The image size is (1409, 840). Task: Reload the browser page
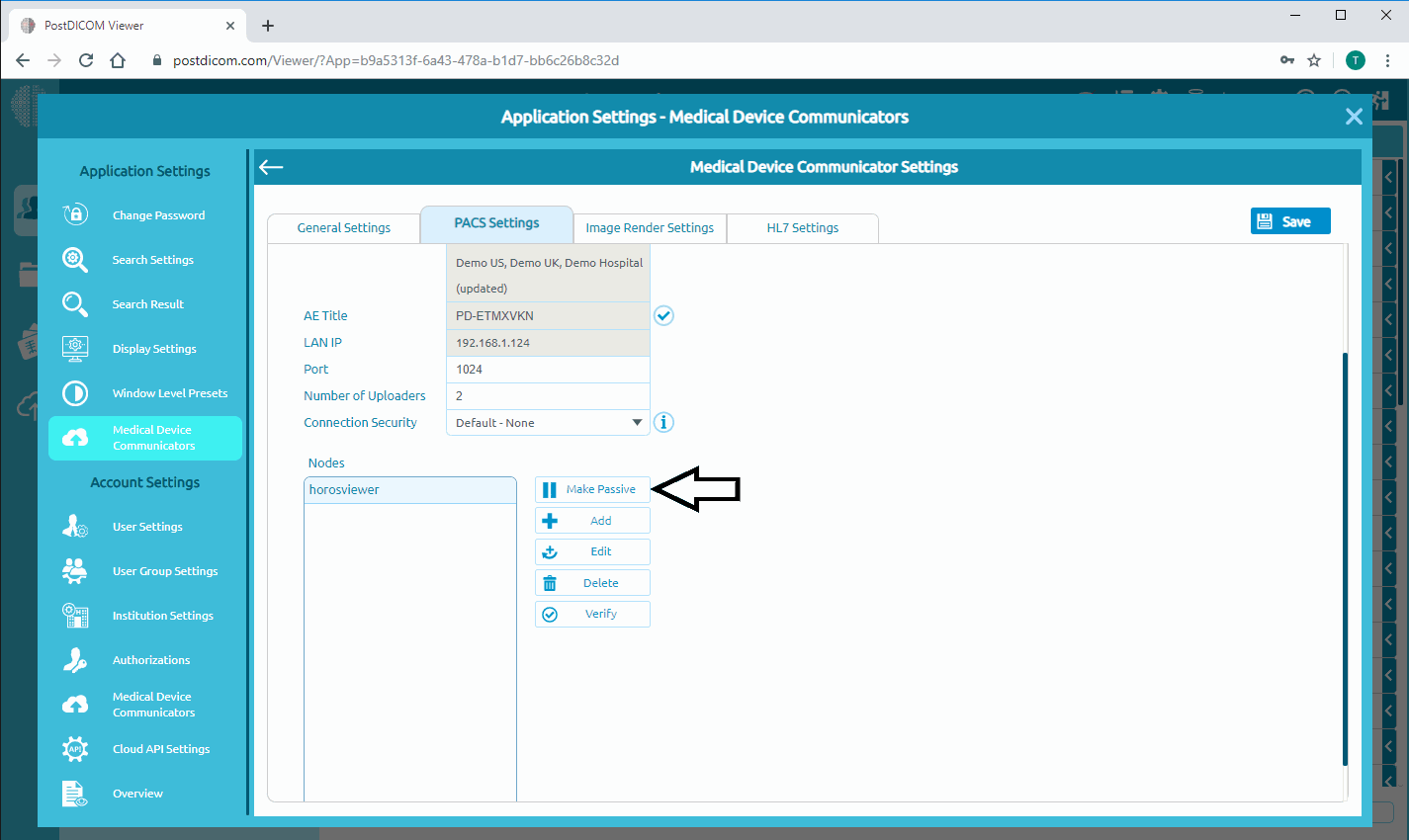(x=86, y=60)
